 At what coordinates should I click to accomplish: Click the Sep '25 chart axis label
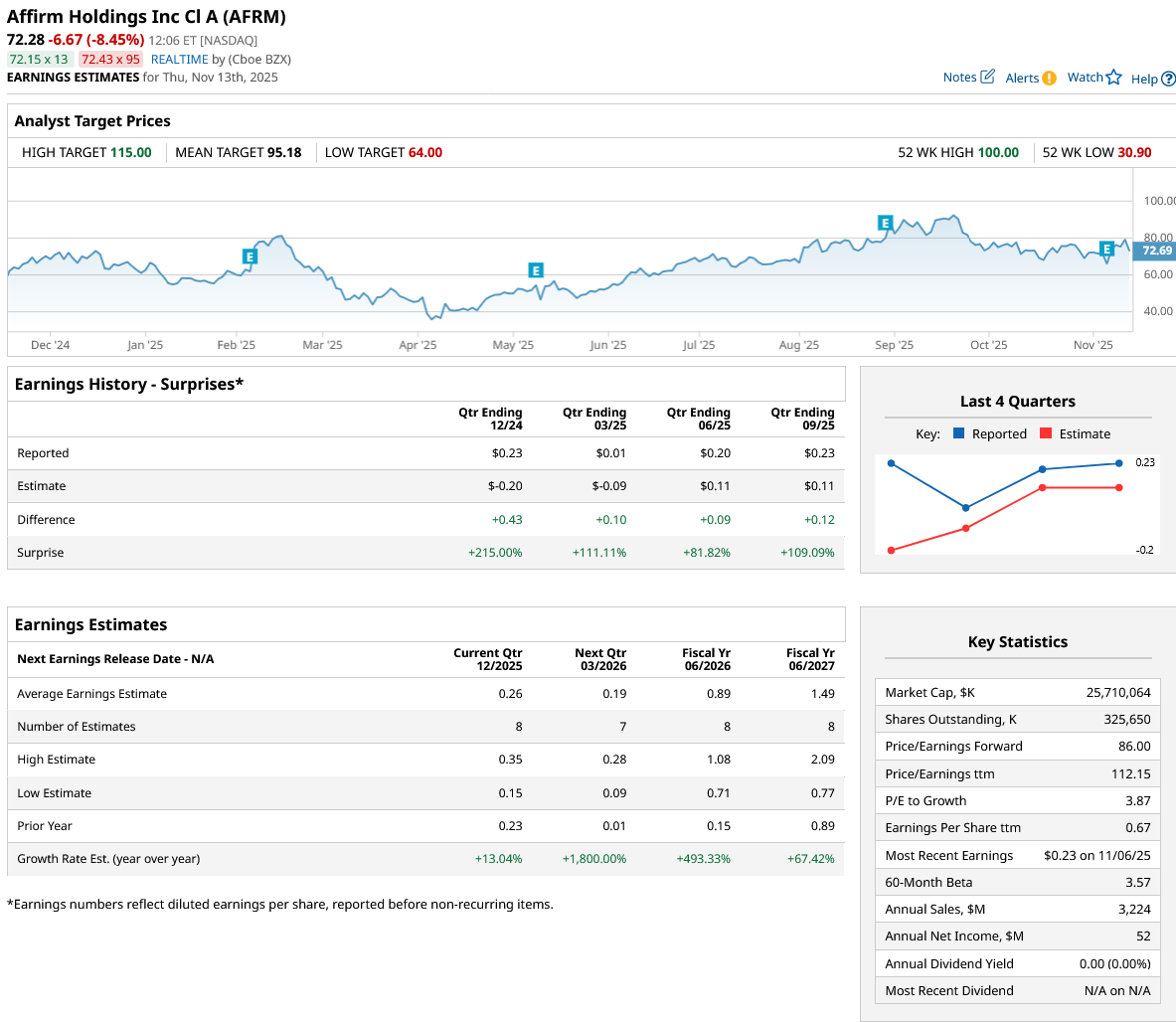[x=894, y=345]
